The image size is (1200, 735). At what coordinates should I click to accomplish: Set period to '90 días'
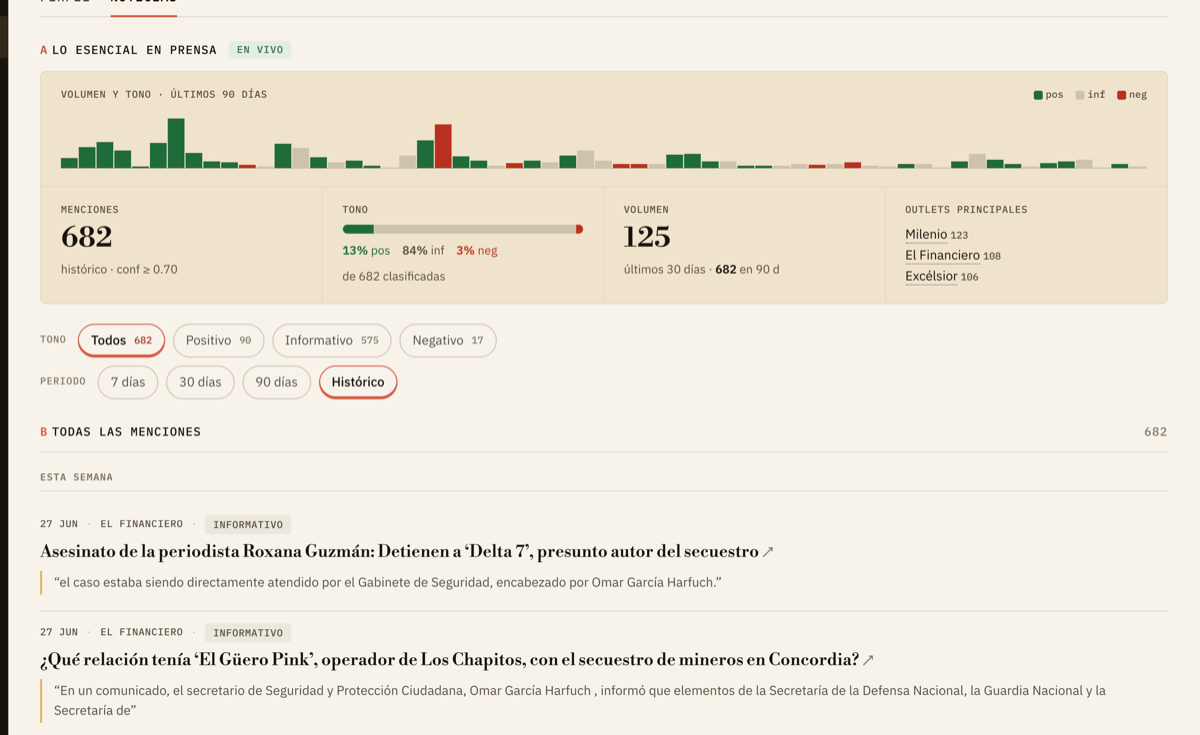pos(276,382)
